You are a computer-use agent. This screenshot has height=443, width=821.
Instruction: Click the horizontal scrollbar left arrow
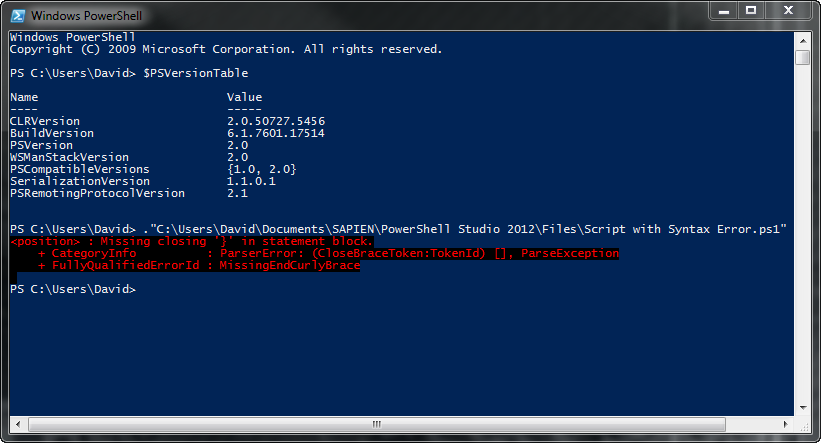(18, 424)
